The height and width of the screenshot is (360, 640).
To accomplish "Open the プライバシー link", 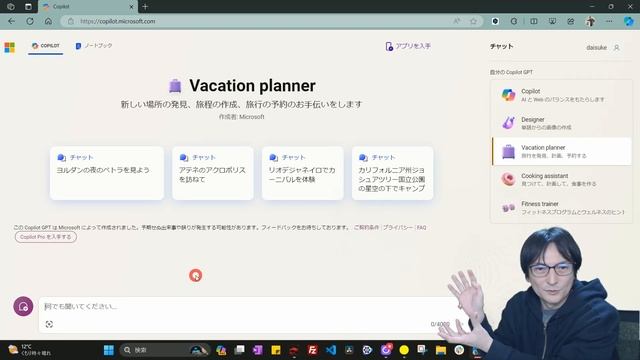I will coord(398,227).
